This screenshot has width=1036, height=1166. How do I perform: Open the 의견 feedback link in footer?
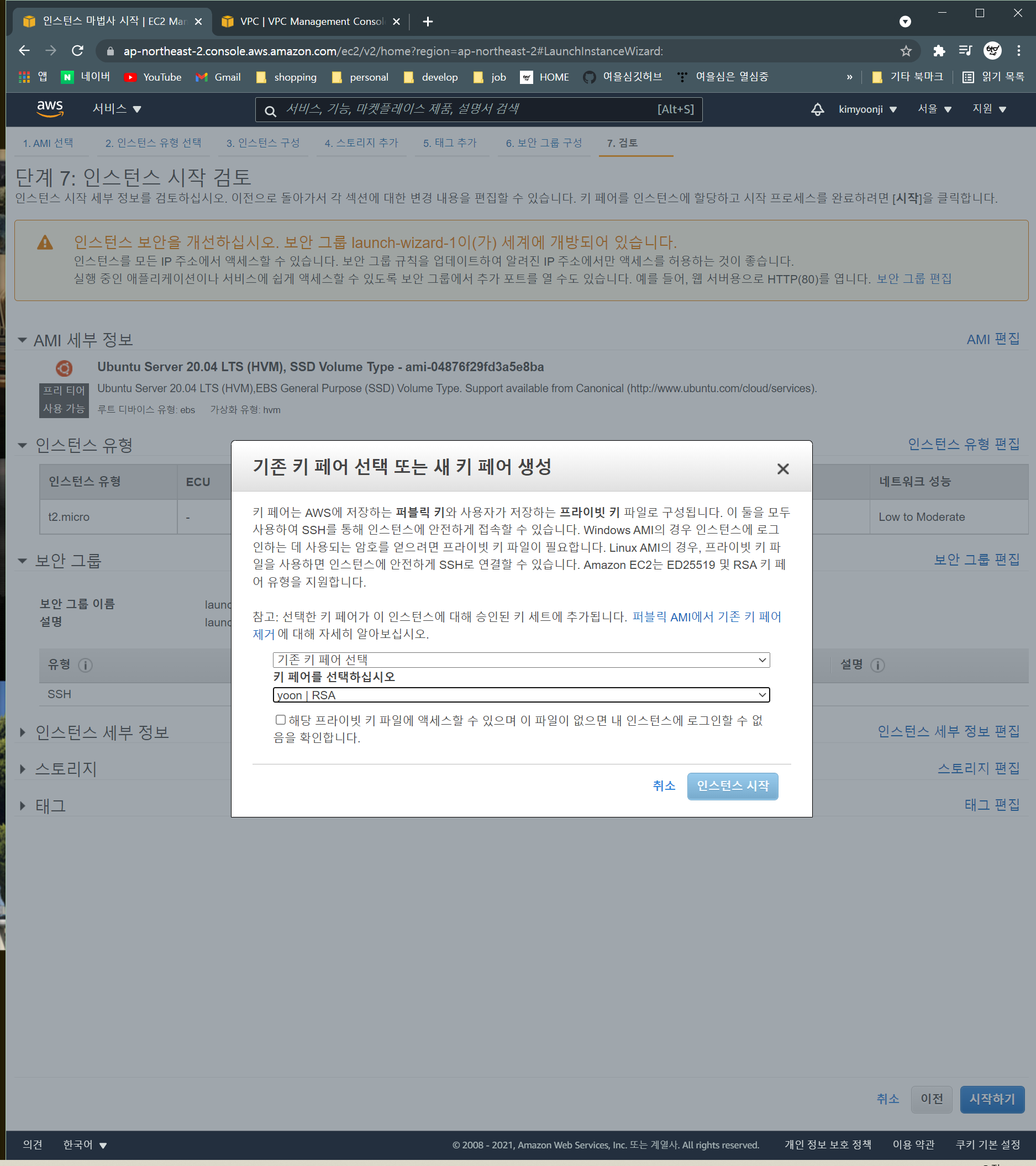click(33, 1144)
